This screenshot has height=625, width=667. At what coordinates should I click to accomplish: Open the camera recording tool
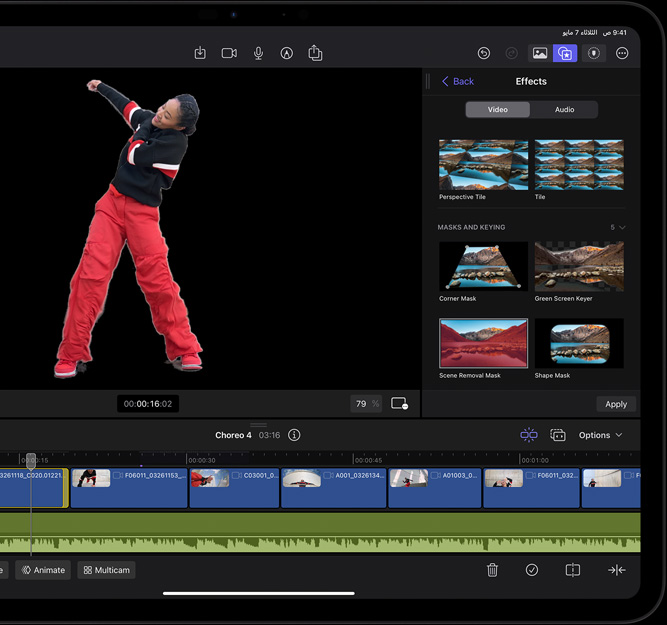click(x=229, y=53)
